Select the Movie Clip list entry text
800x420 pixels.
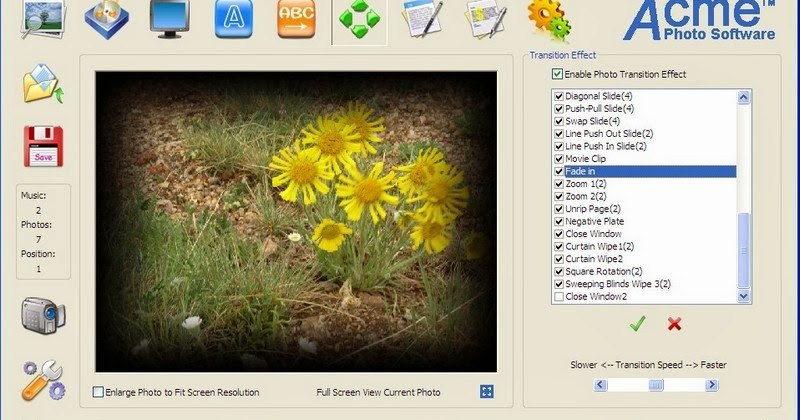[x=585, y=159]
